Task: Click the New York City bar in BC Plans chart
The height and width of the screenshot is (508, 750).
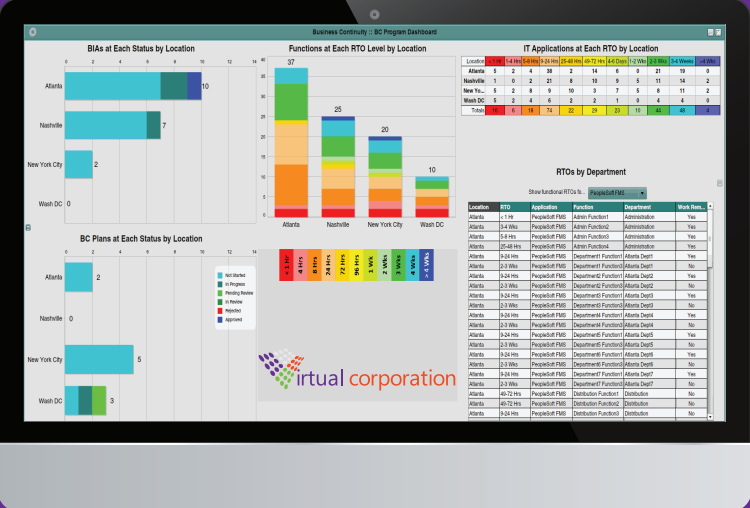Action: coord(99,359)
